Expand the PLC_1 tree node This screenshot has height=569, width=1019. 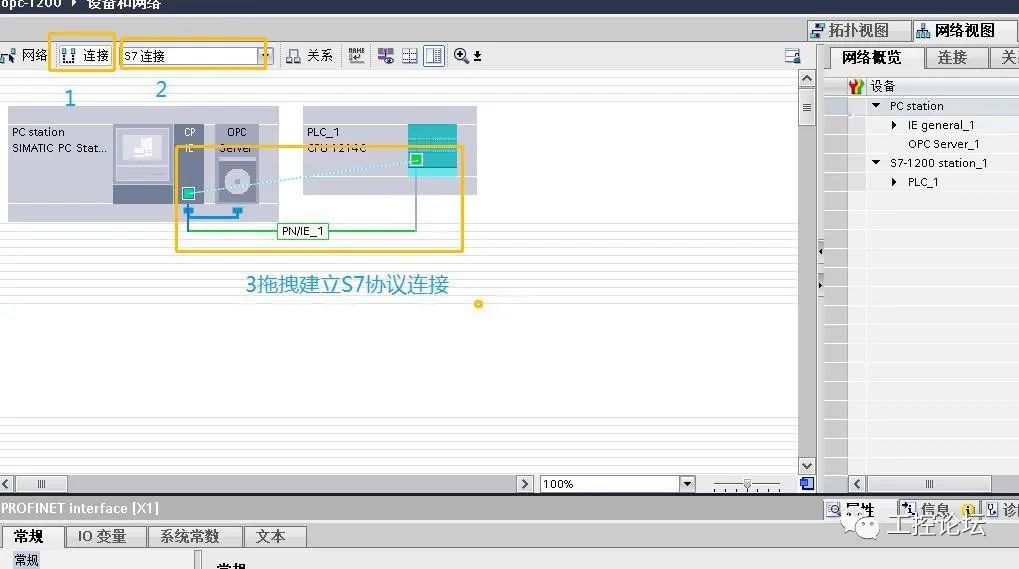894,183
